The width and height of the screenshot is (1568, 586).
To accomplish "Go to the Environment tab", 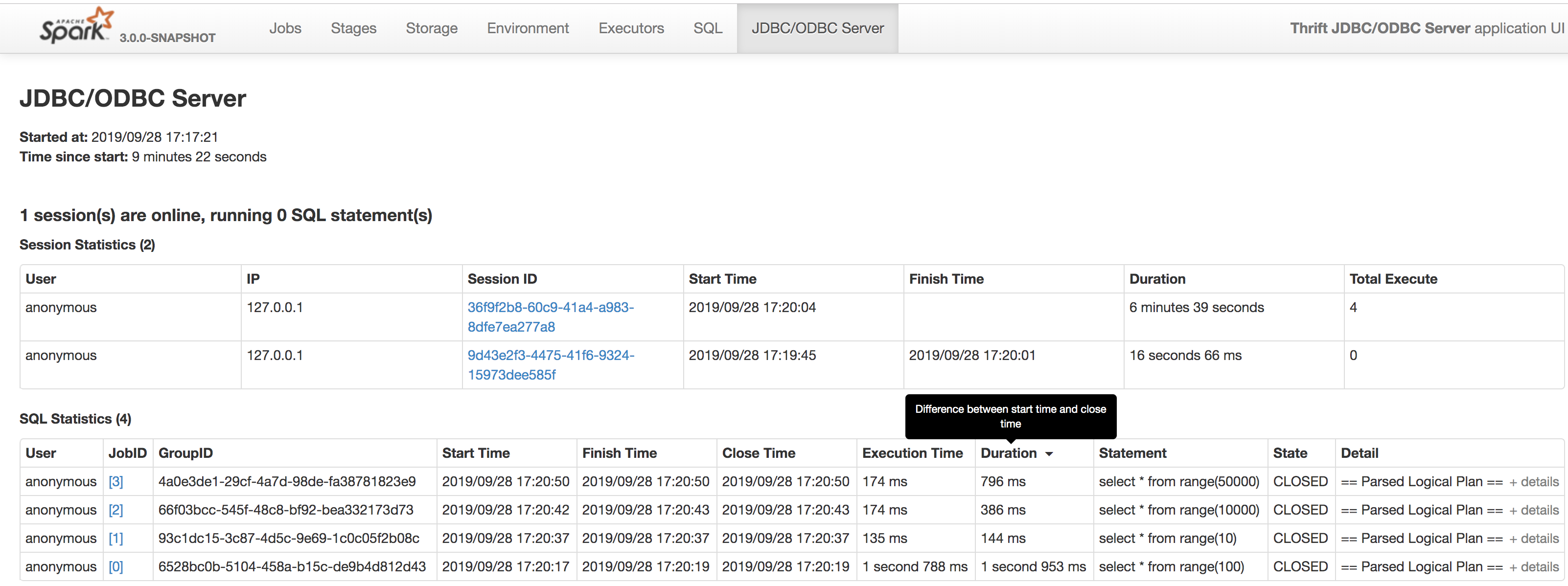I will pos(527,28).
